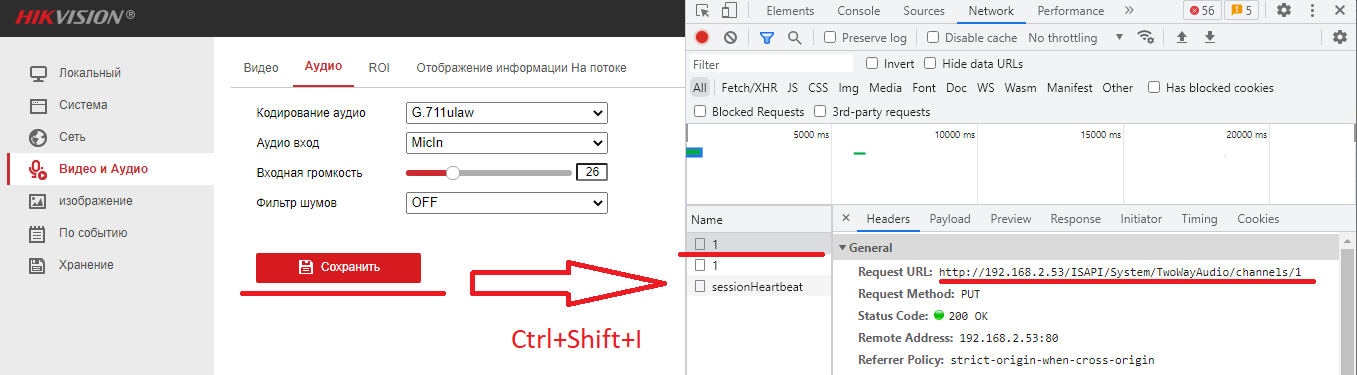Open the Payload tab
The image size is (1357, 375).
(x=949, y=219)
